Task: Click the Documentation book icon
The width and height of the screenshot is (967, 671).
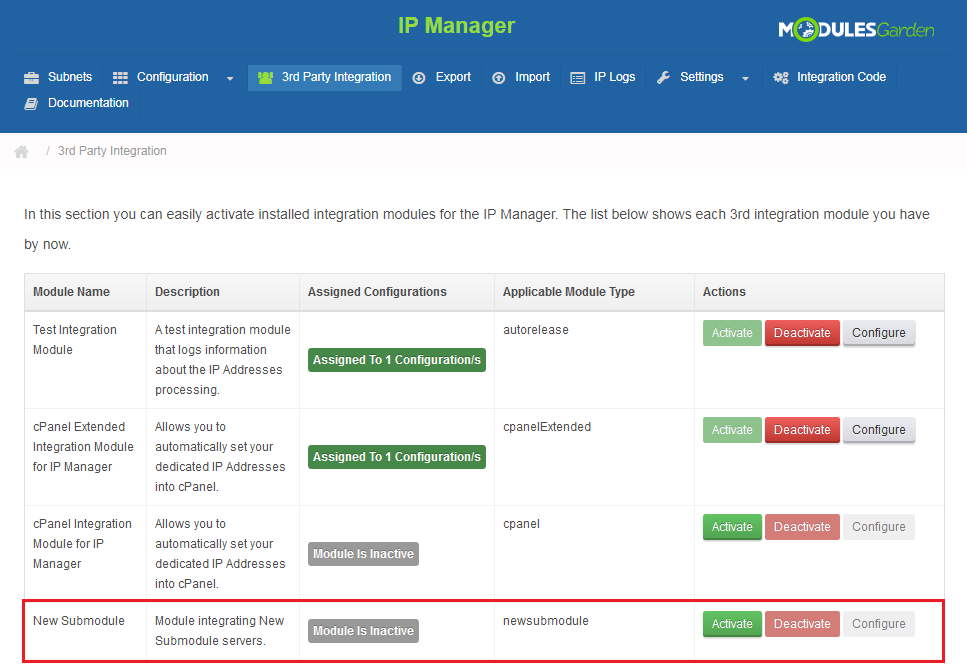Action: click(31, 104)
